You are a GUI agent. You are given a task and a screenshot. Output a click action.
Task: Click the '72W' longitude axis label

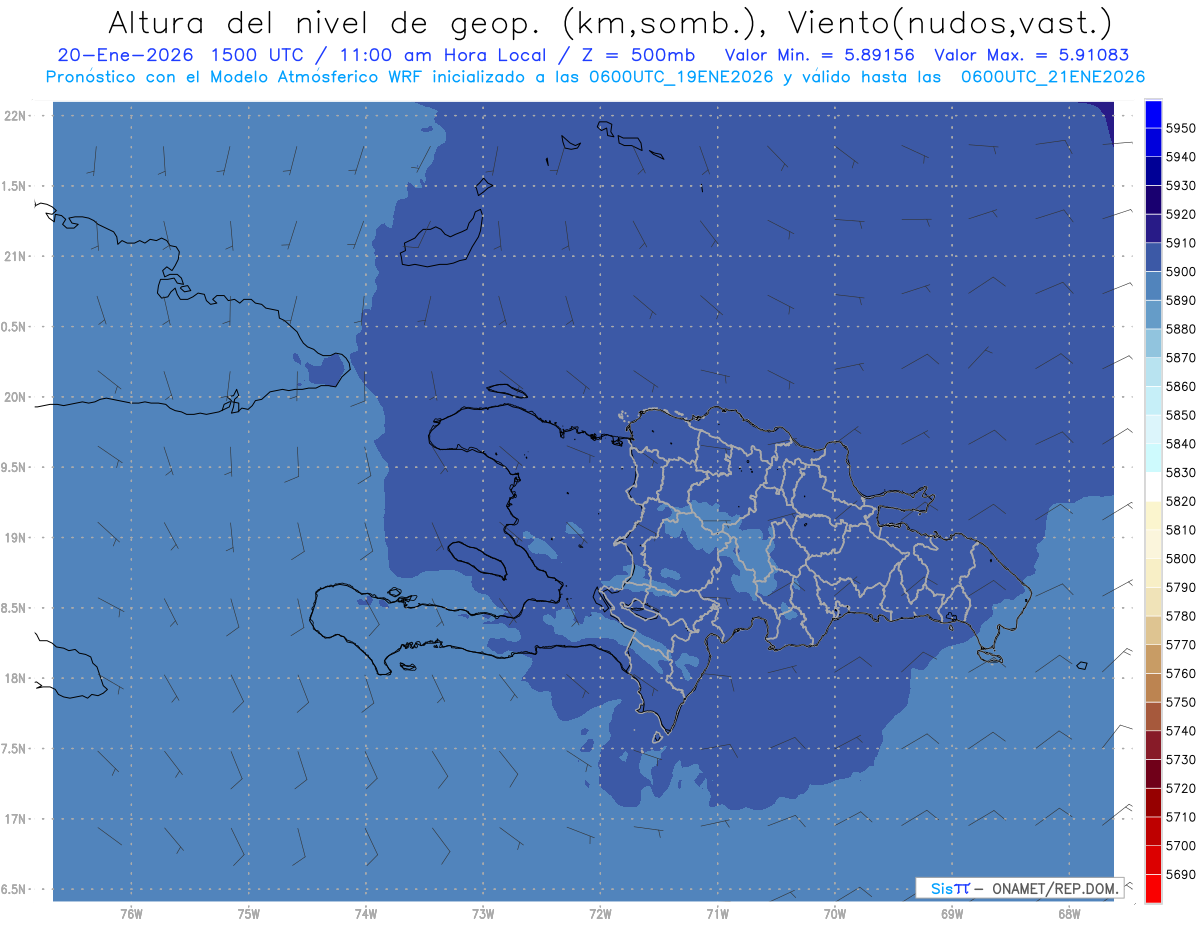tap(600, 914)
